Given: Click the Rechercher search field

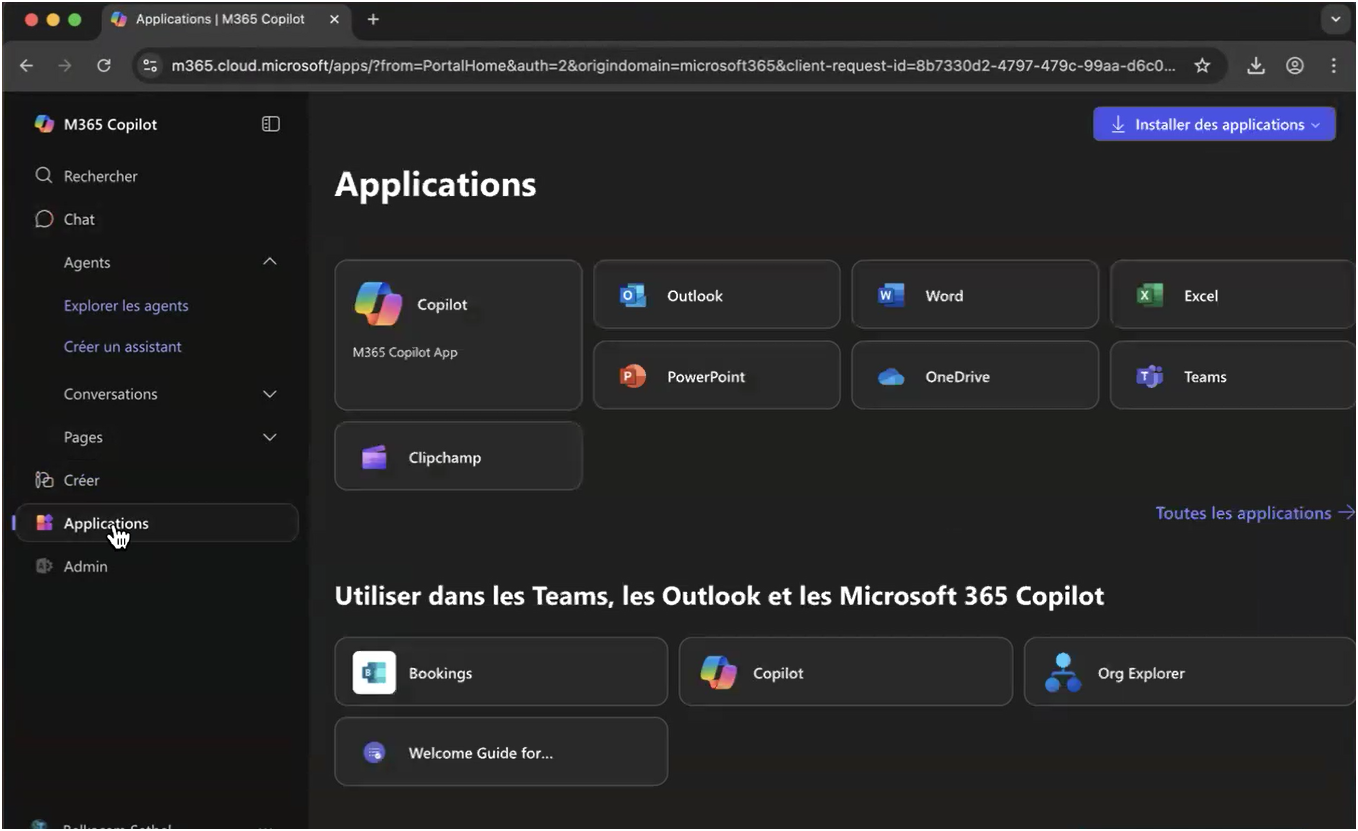Looking at the screenshot, I should [100, 176].
